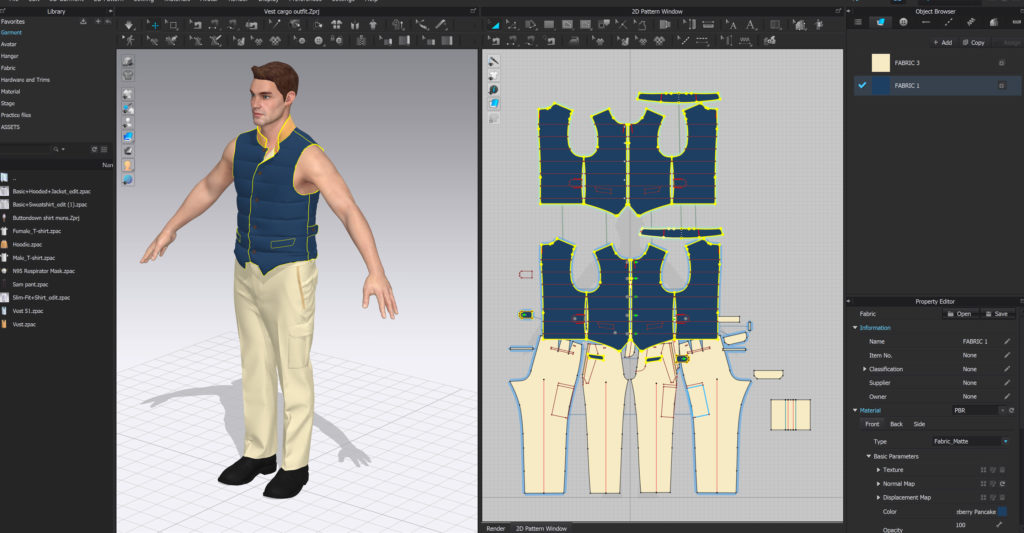Choose the needle Tack tool in 3D toolbar
This screenshot has height=533, width=1024.
pyautogui.click(x=274, y=25)
